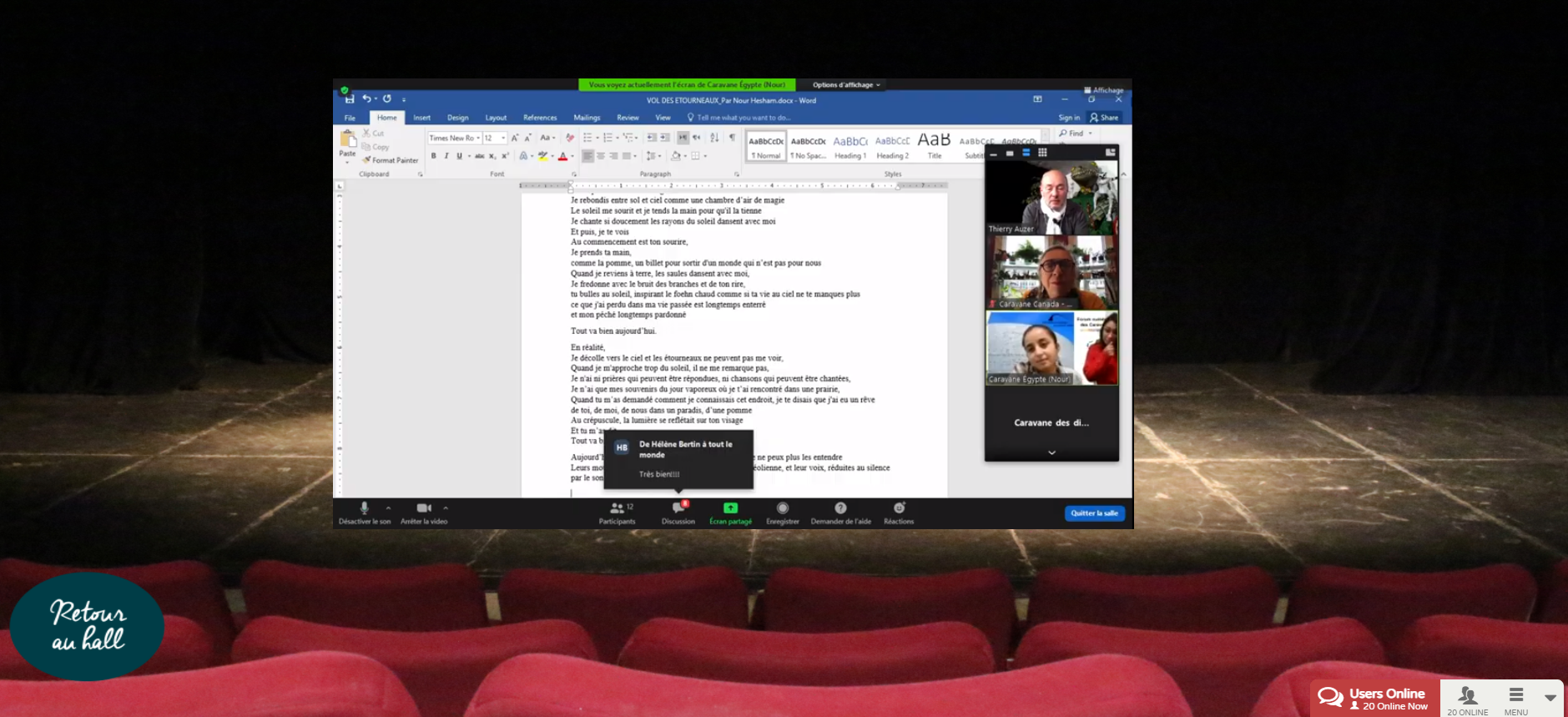This screenshot has width=1568, height=717.
Task: Click the Demander de l'aide icon
Action: pyautogui.click(x=840, y=508)
